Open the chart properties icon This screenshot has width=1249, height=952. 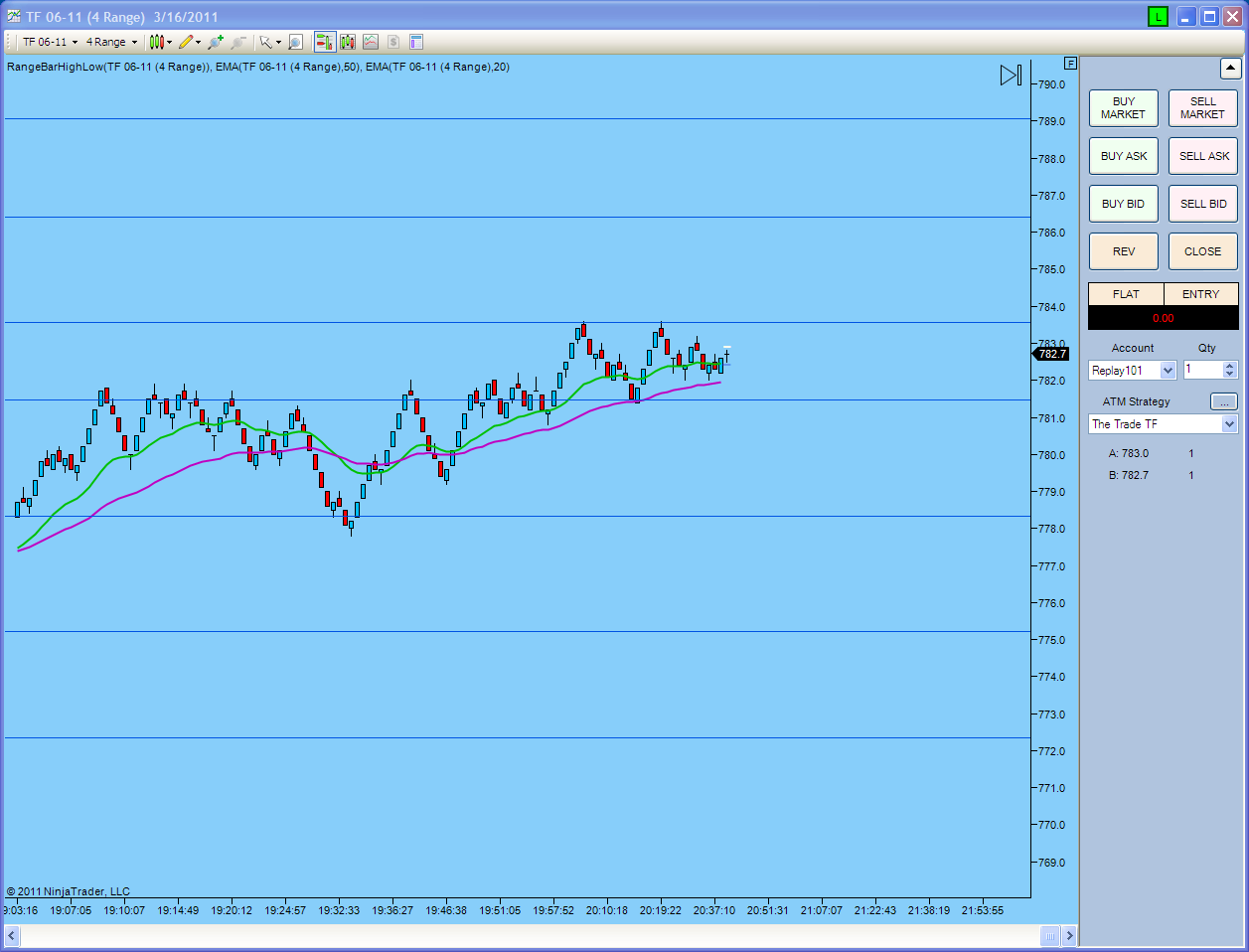[416, 42]
